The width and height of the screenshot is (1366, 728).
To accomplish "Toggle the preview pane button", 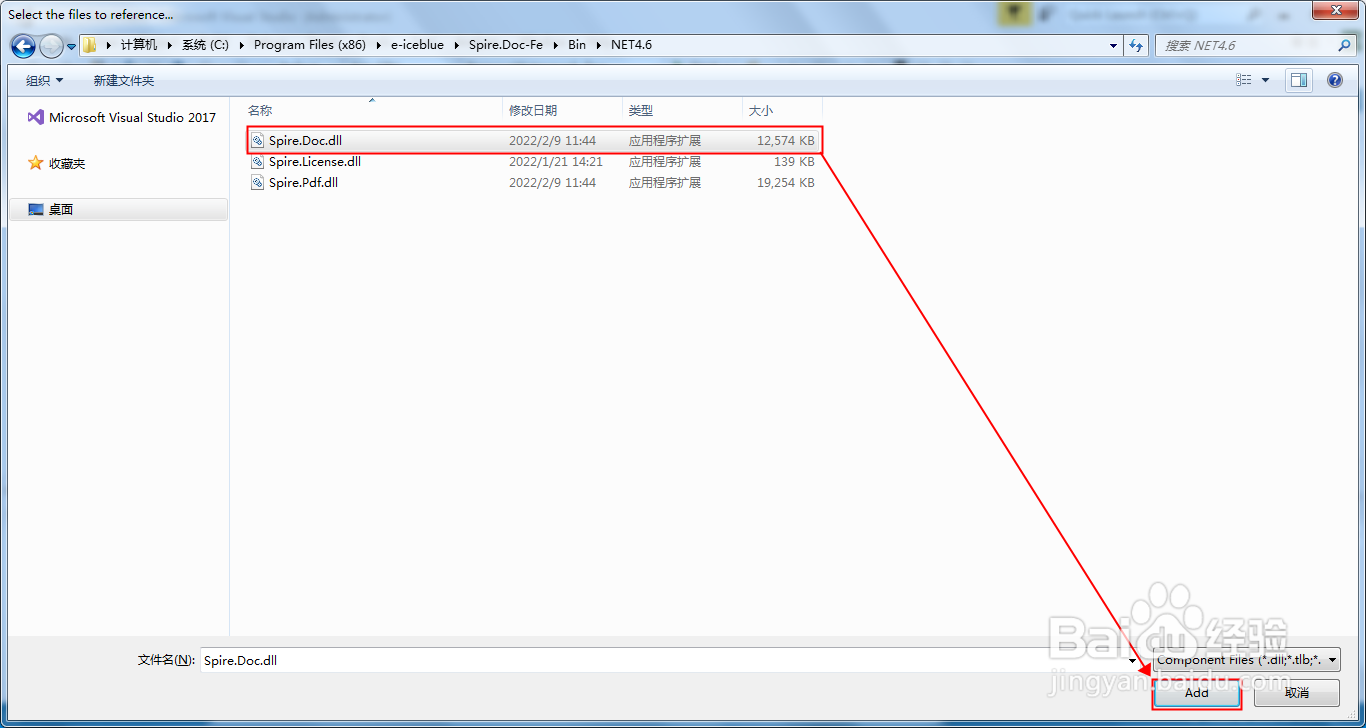I will (x=1299, y=80).
